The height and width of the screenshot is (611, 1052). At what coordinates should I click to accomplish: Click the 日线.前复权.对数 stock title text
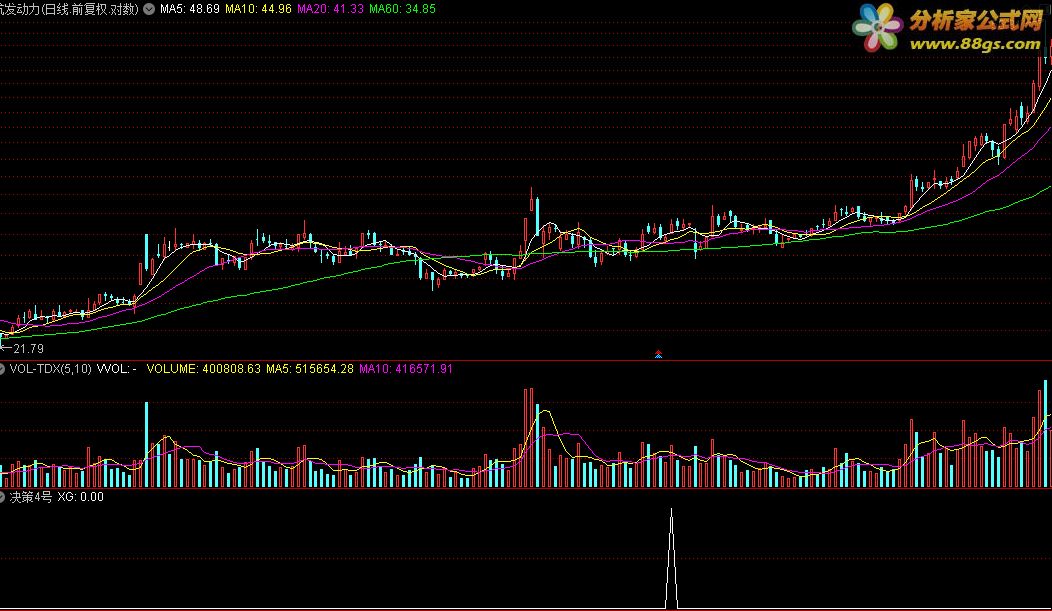69,9
